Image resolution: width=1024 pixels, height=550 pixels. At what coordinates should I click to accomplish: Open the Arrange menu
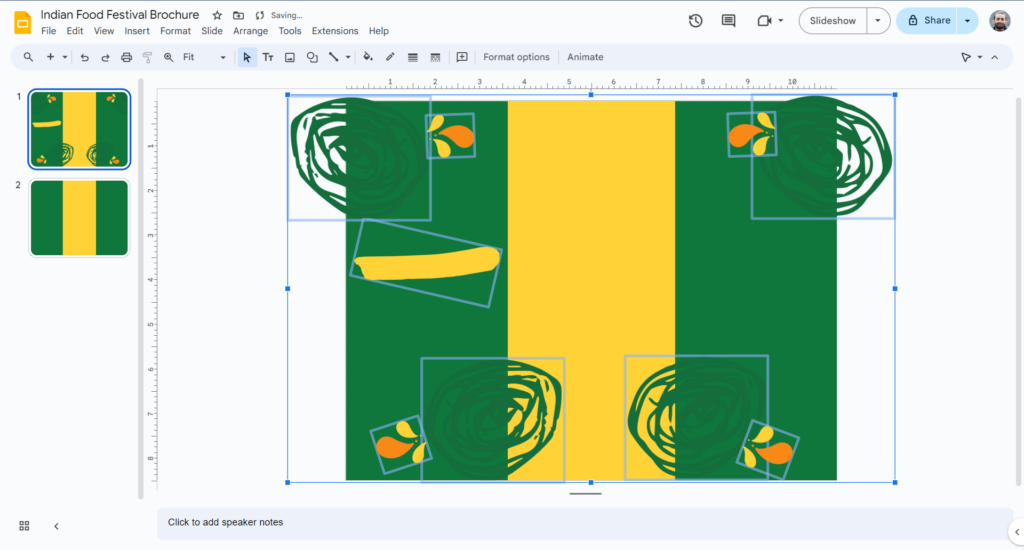click(x=250, y=31)
